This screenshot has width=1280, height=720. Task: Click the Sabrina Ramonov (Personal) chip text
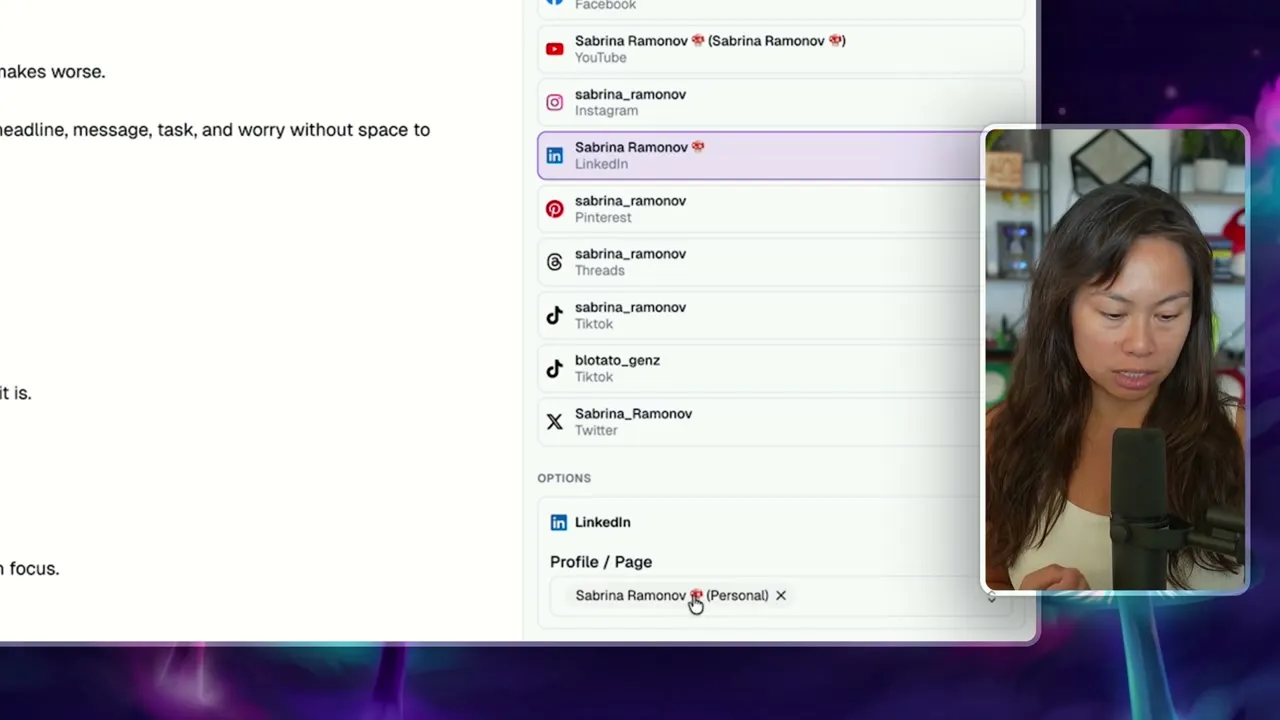click(672, 595)
